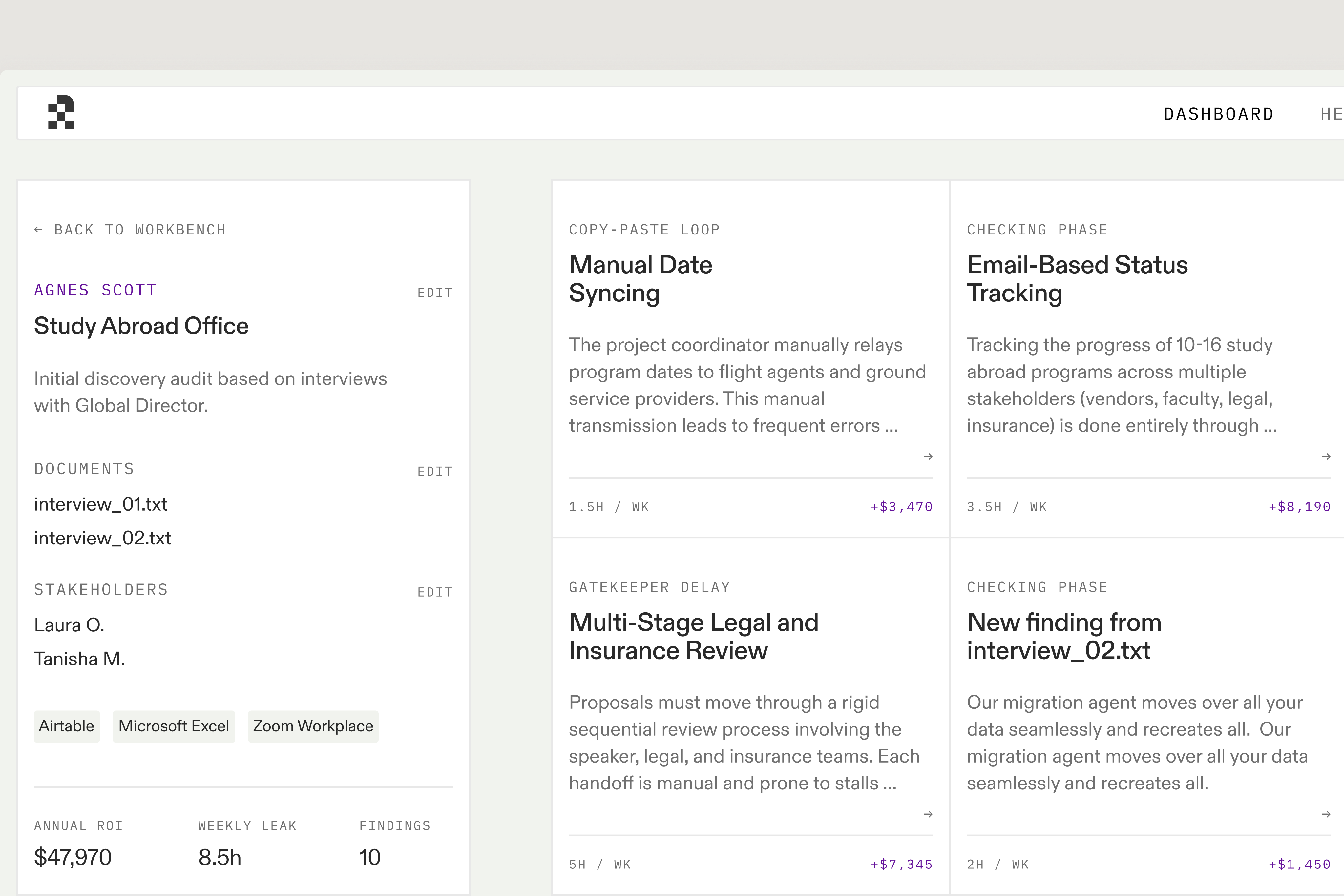Screen dimensions: 1344x896
Task: Select stakeholder Laura O.
Action: [x=69, y=624]
